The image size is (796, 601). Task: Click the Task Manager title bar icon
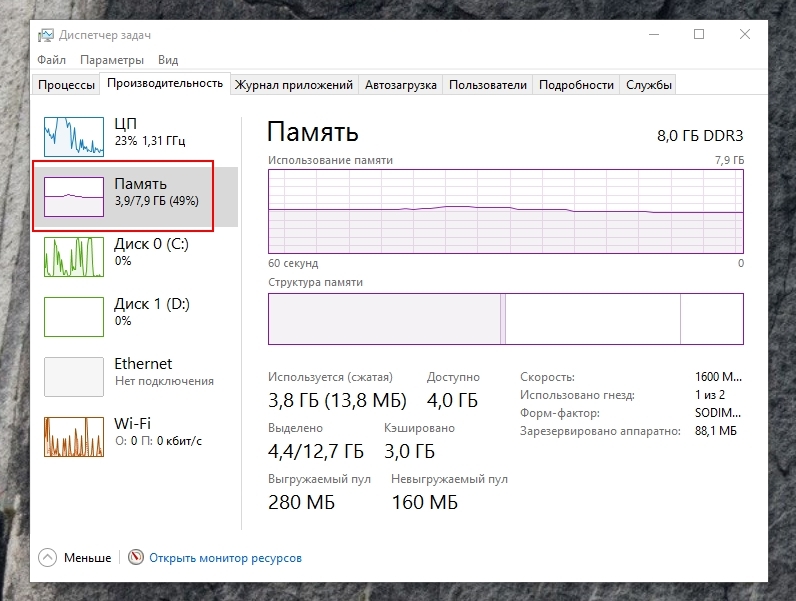pos(46,35)
